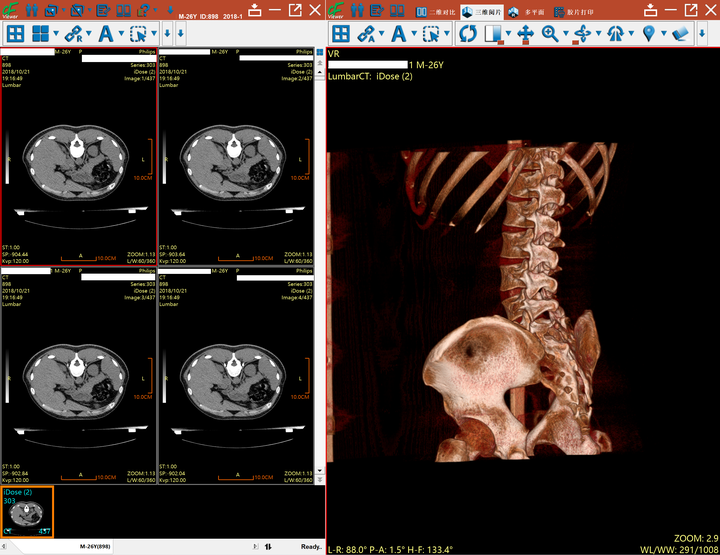Open text A dropdown arrow in left toolbar
The image size is (720, 555).
pos(121,33)
